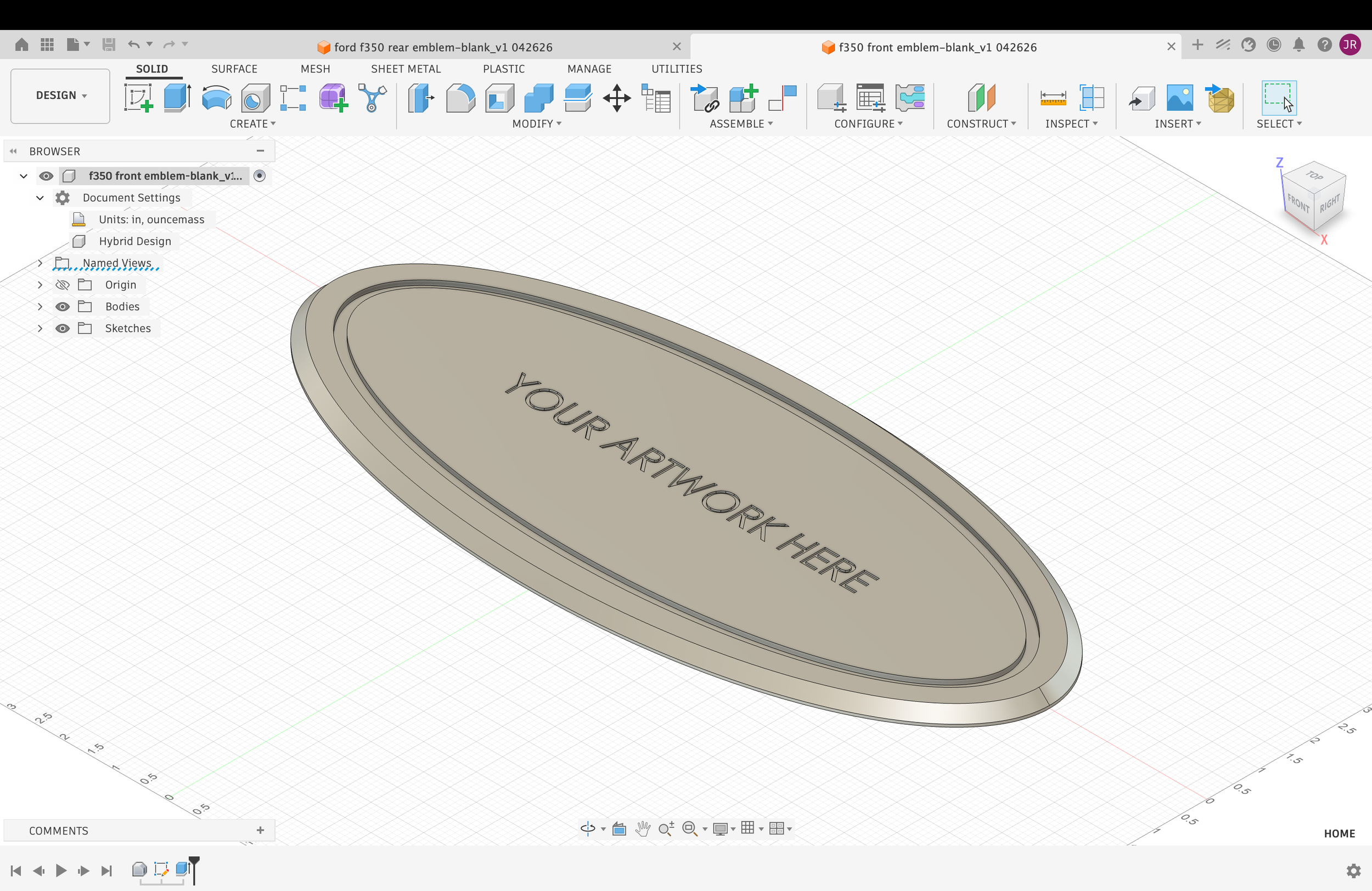This screenshot has height=891, width=1372.
Task: Expand the Origin folder
Action: [x=40, y=285]
